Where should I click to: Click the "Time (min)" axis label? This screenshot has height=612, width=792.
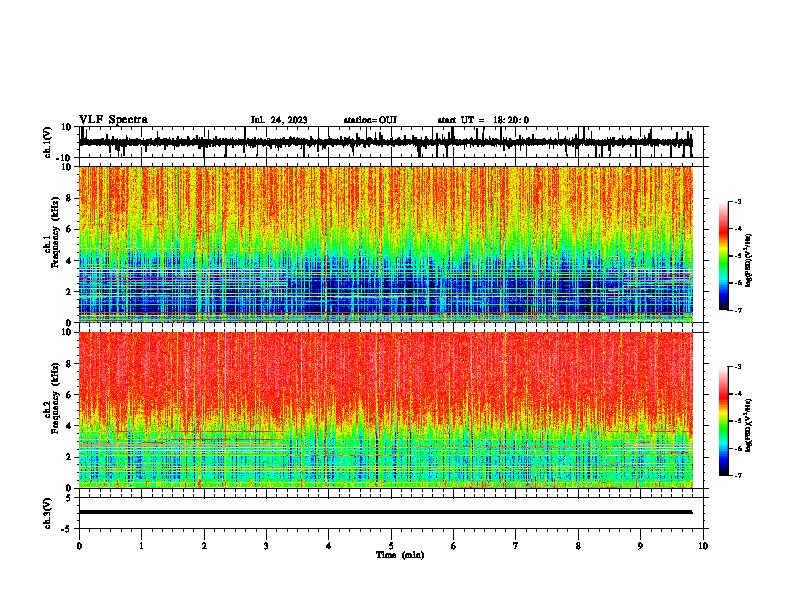click(400, 555)
